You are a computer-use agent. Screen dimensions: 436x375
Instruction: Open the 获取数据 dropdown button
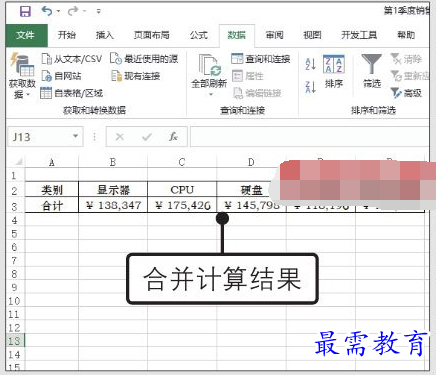22,76
